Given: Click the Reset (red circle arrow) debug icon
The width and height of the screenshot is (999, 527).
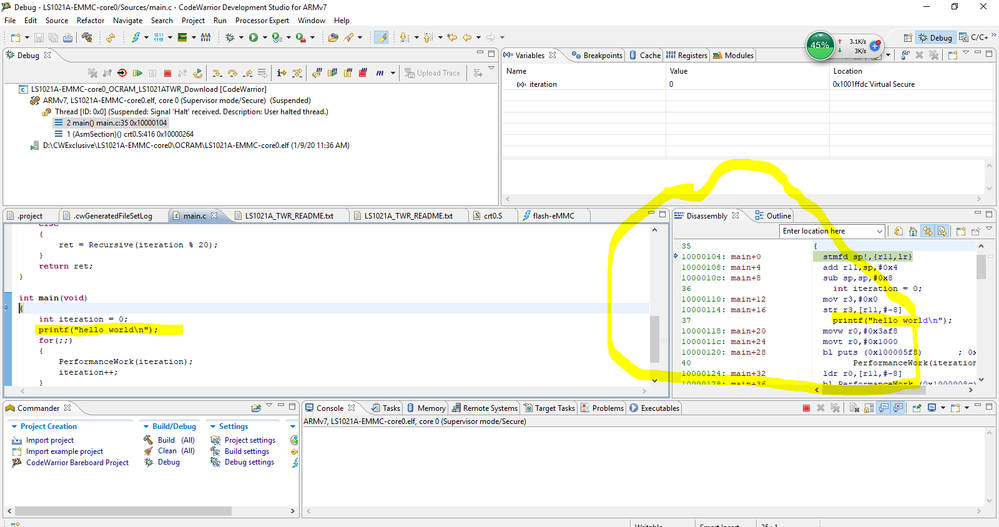Looking at the screenshot, I should (x=122, y=73).
